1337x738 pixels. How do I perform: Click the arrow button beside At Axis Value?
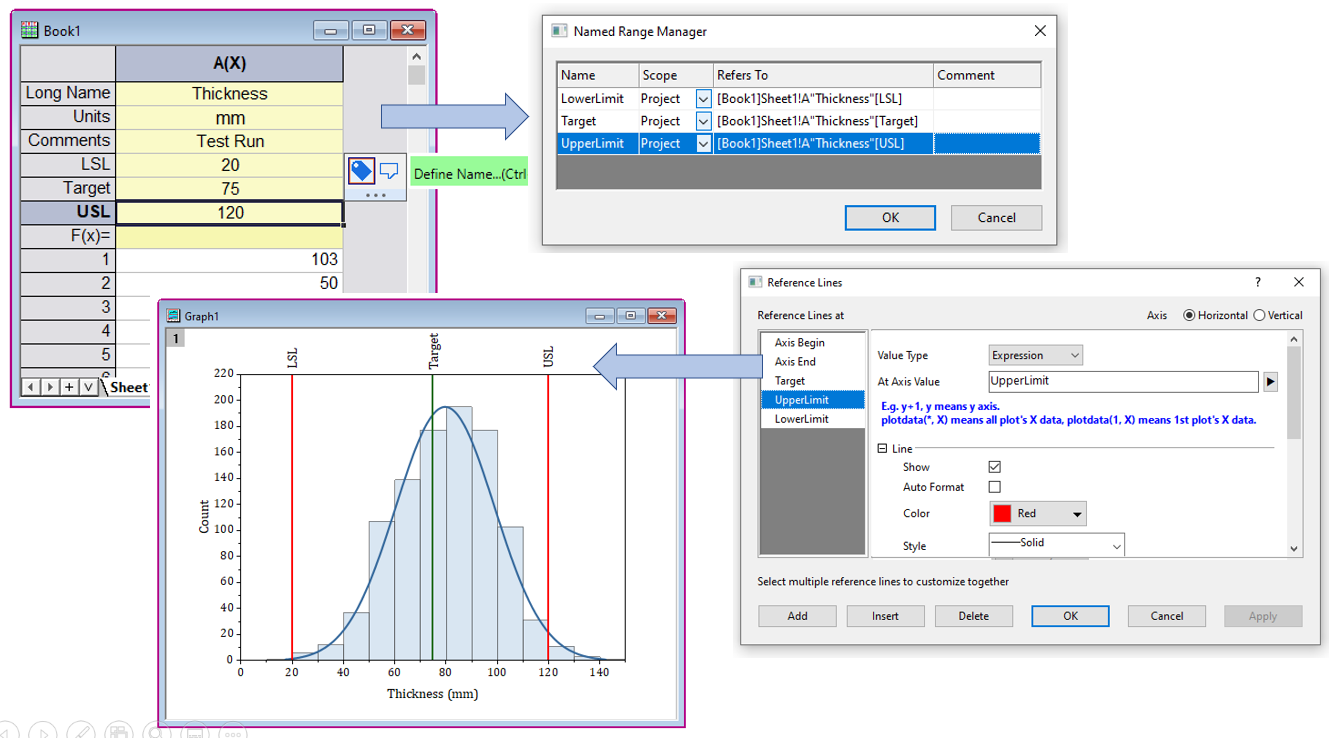pyautogui.click(x=1271, y=381)
